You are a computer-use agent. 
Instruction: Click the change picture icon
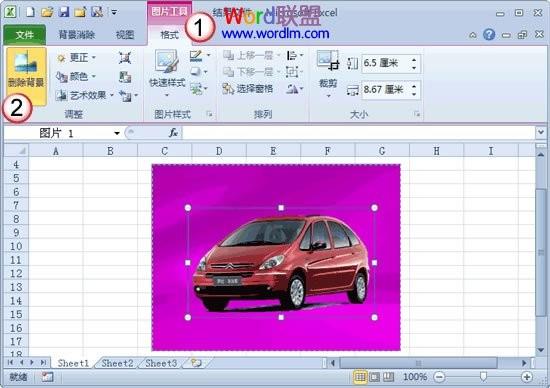coord(125,77)
